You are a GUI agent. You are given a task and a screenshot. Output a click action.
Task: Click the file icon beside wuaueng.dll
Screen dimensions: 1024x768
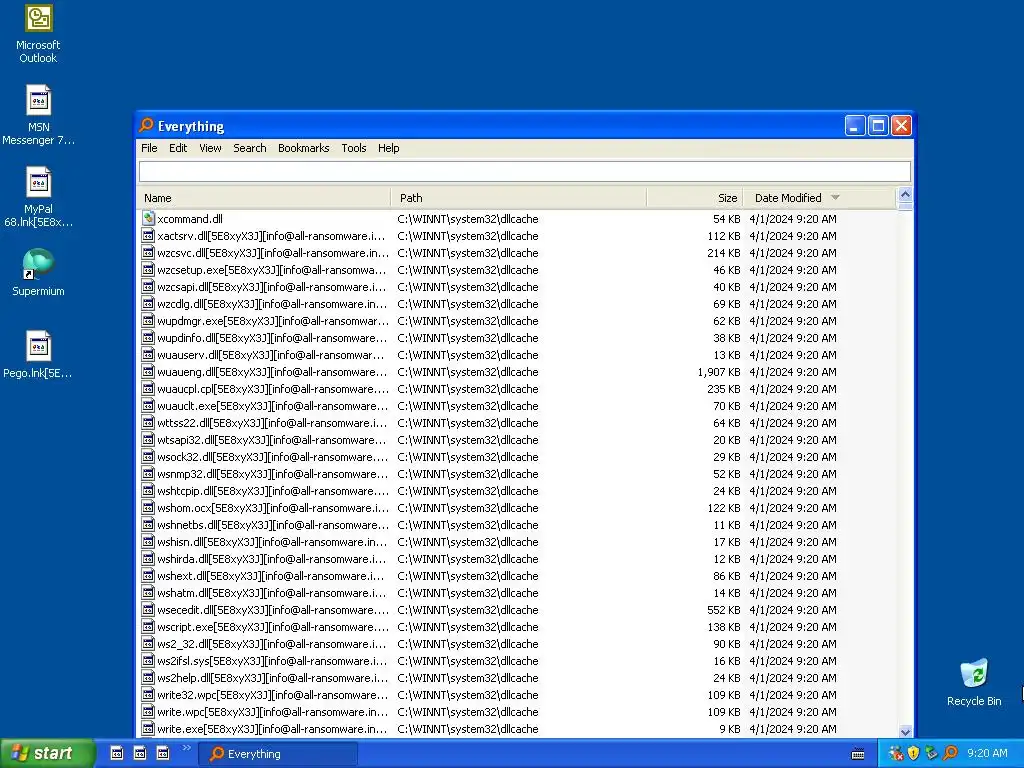pyautogui.click(x=148, y=372)
